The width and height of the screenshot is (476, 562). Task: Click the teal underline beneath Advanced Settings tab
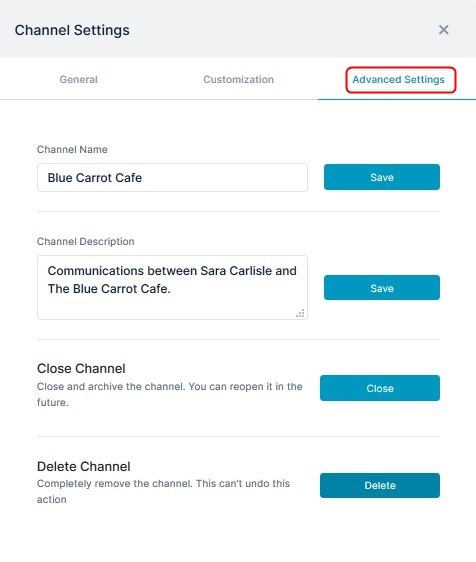[x=397, y=99]
